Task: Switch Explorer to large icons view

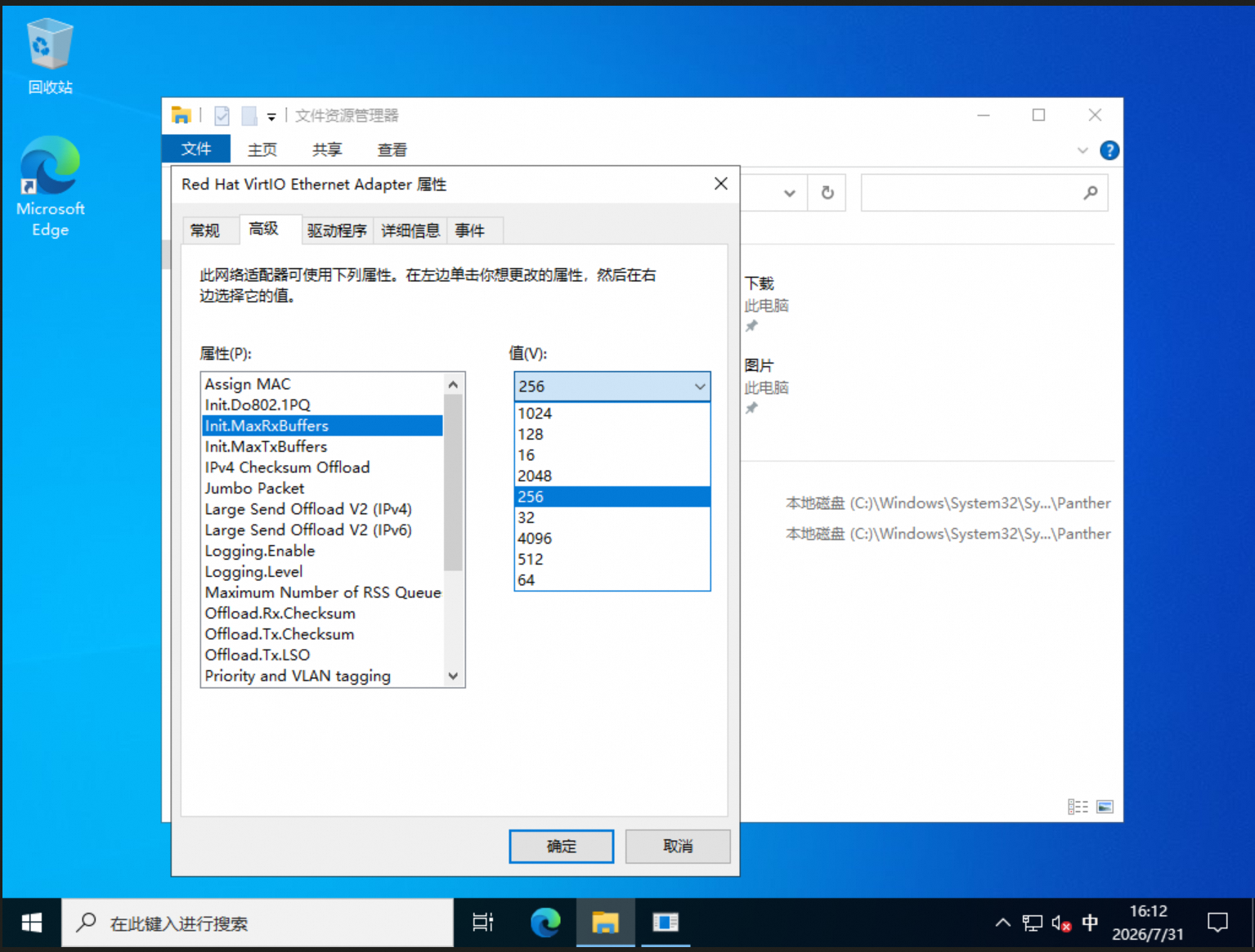Action: (x=1105, y=807)
